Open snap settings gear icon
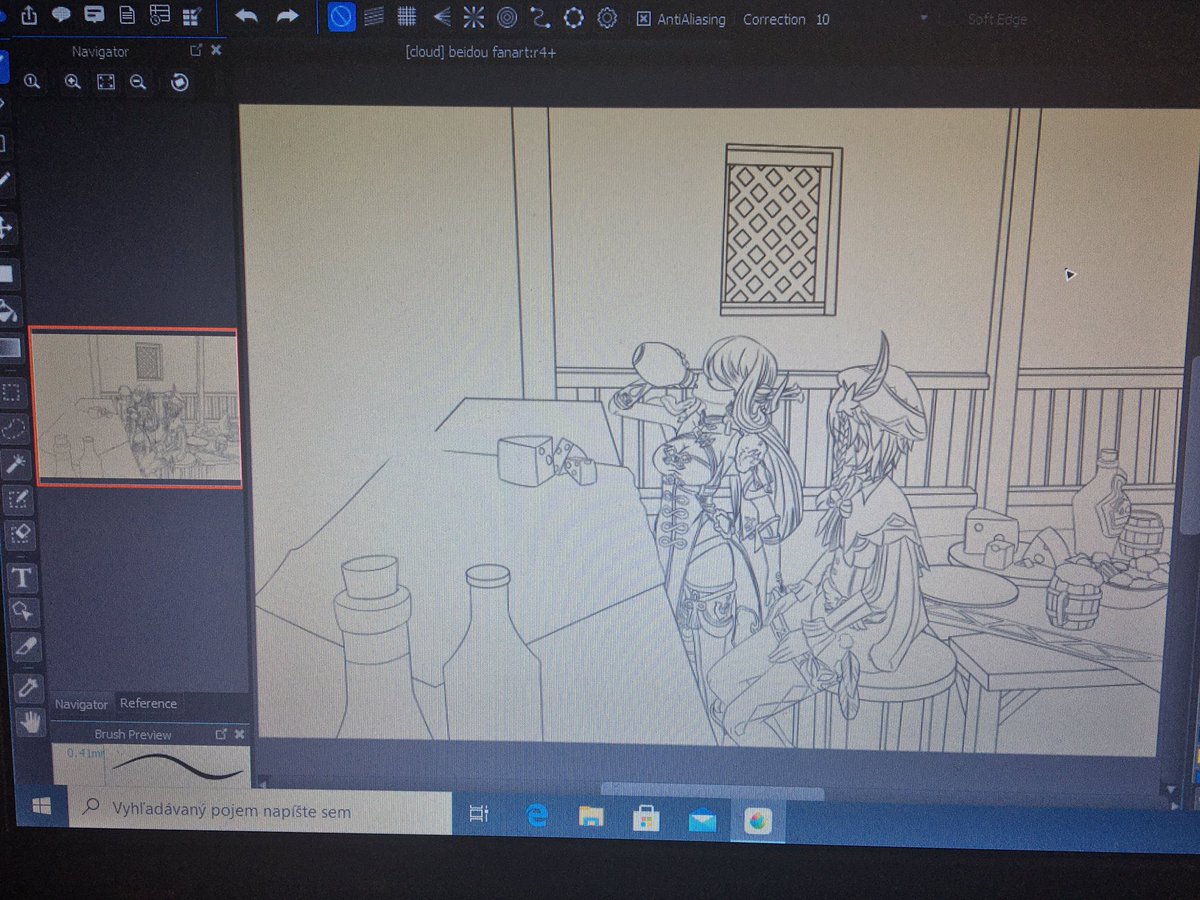 pos(607,18)
